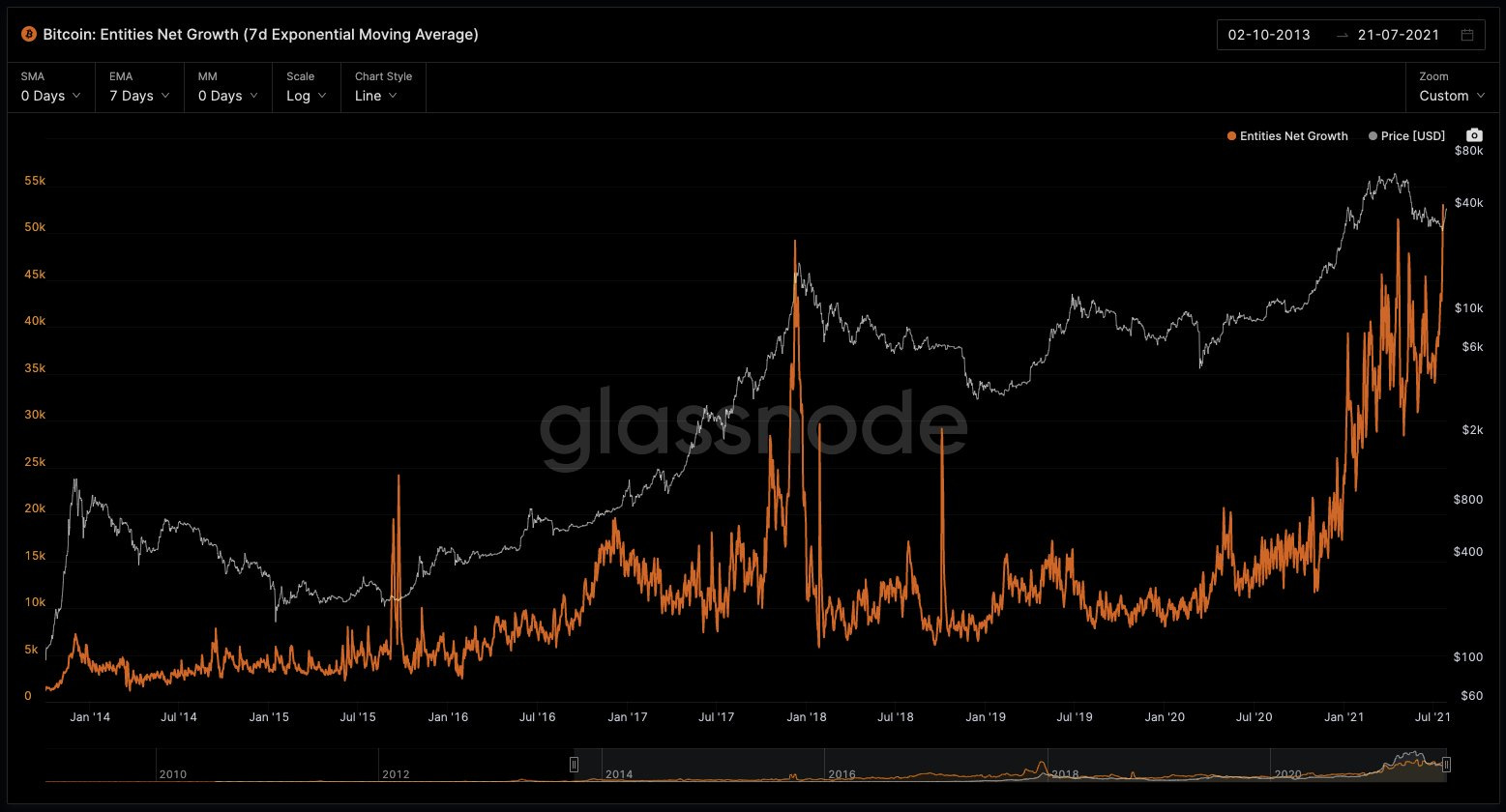
Task: Click the $100 right axis label
Action: pos(1469,657)
